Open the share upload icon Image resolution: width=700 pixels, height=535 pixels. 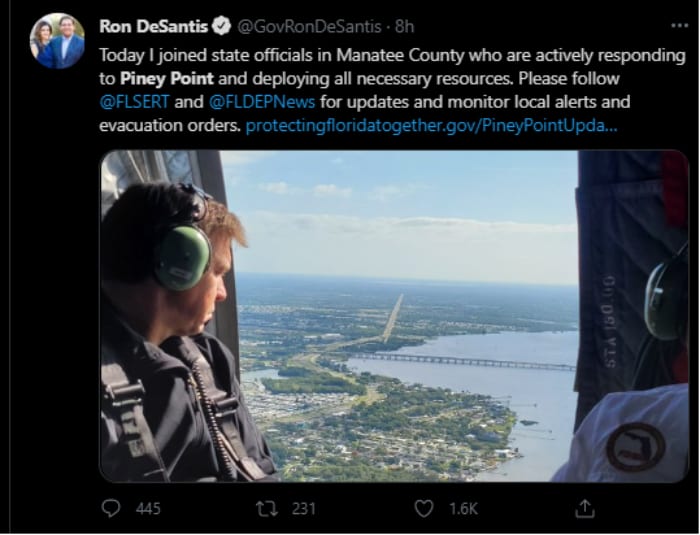coord(585,508)
